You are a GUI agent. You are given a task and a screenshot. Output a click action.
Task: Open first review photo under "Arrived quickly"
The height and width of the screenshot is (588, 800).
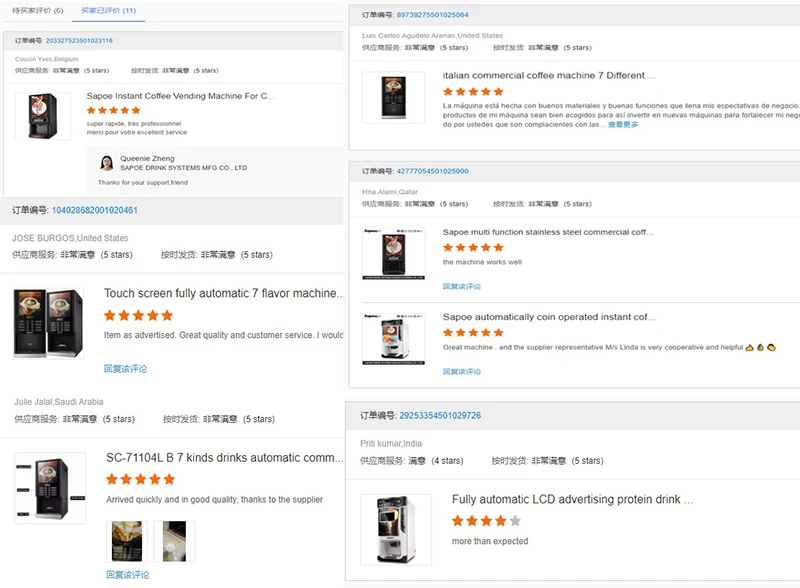click(127, 541)
